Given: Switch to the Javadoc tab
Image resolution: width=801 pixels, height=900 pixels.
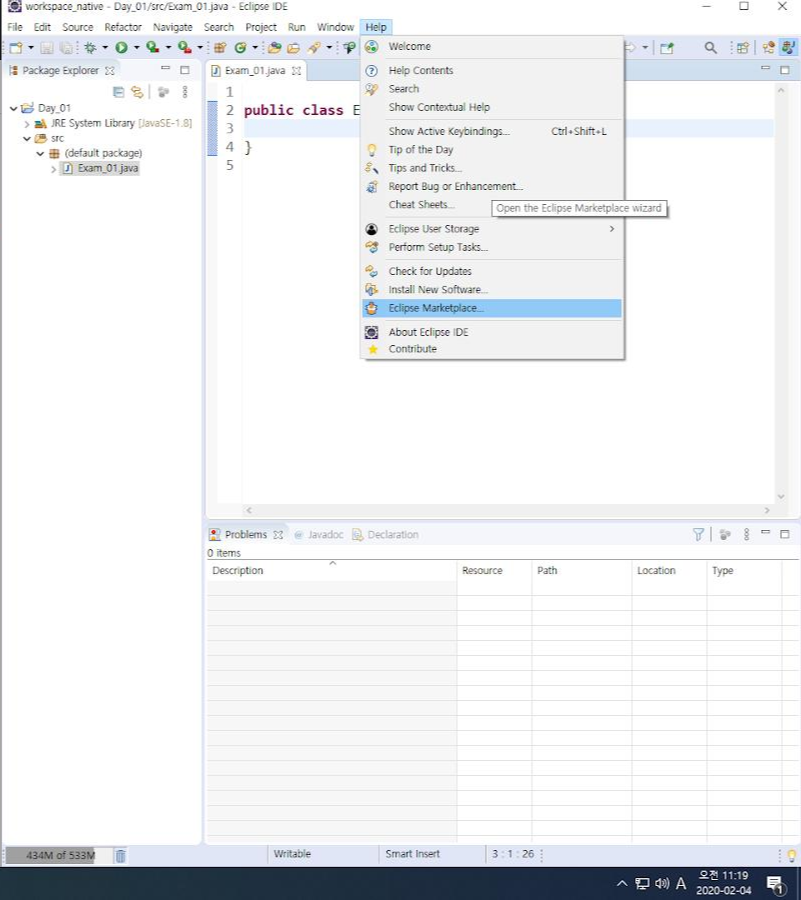Looking at the screenshot, I should click(x=319, y=534).
